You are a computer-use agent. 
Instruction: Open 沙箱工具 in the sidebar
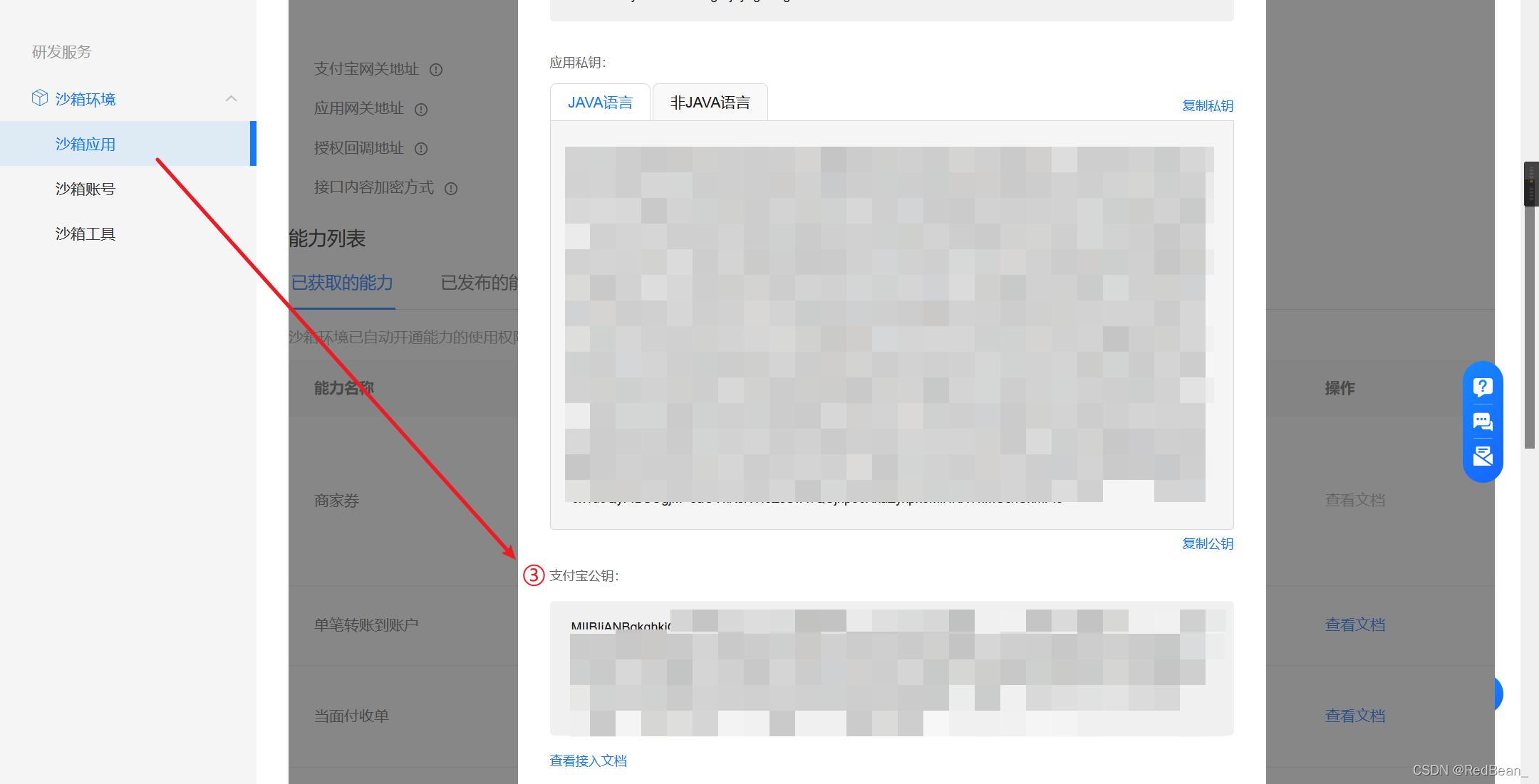pyautogui.click(x=85, y=234)
